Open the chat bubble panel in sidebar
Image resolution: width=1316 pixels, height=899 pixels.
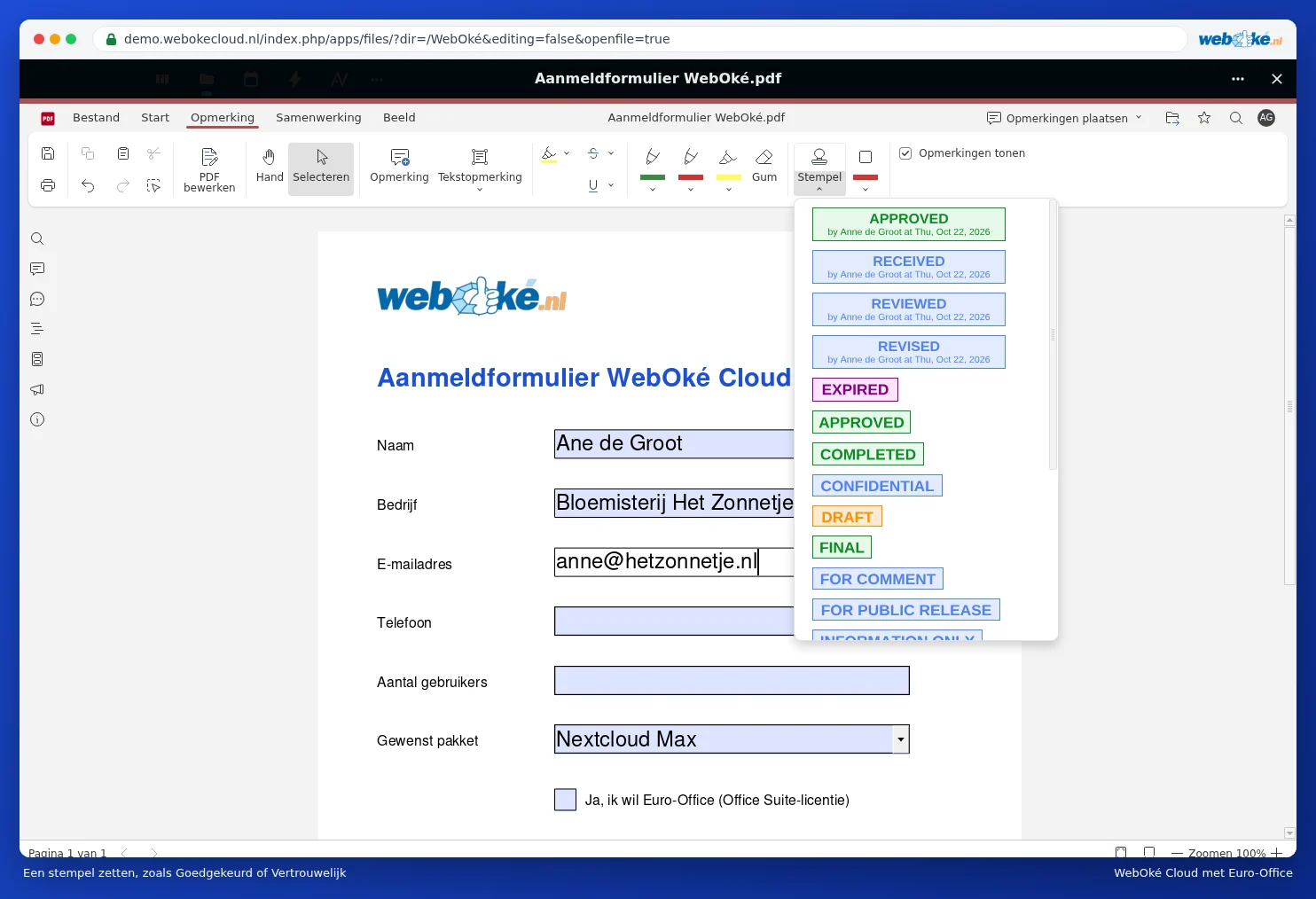(37, 299)
